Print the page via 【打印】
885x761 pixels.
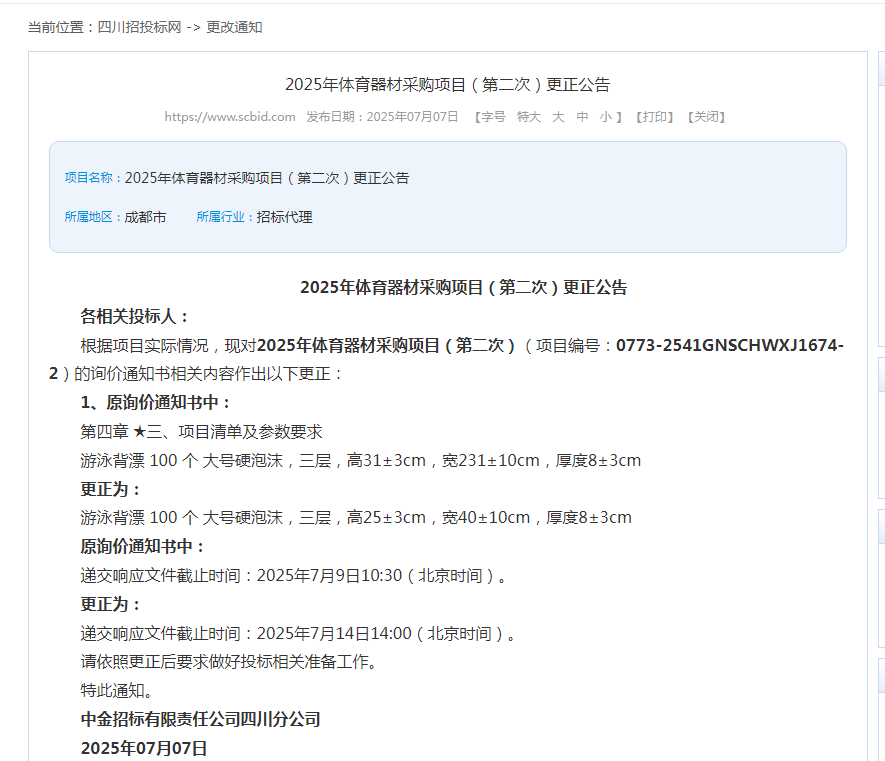655,117
